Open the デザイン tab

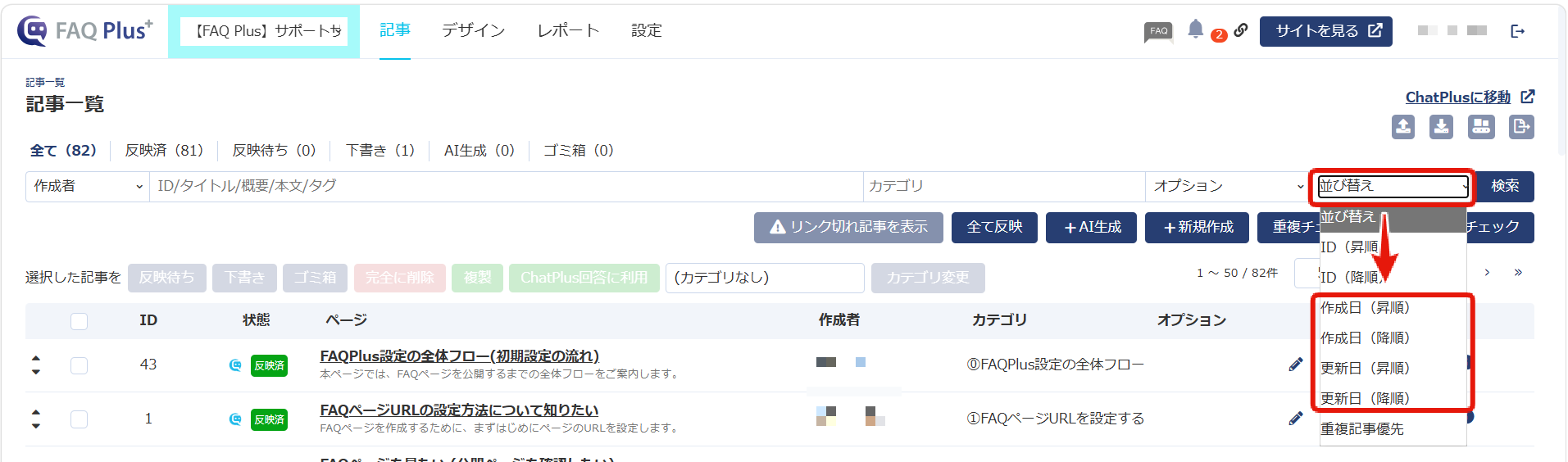473,30
